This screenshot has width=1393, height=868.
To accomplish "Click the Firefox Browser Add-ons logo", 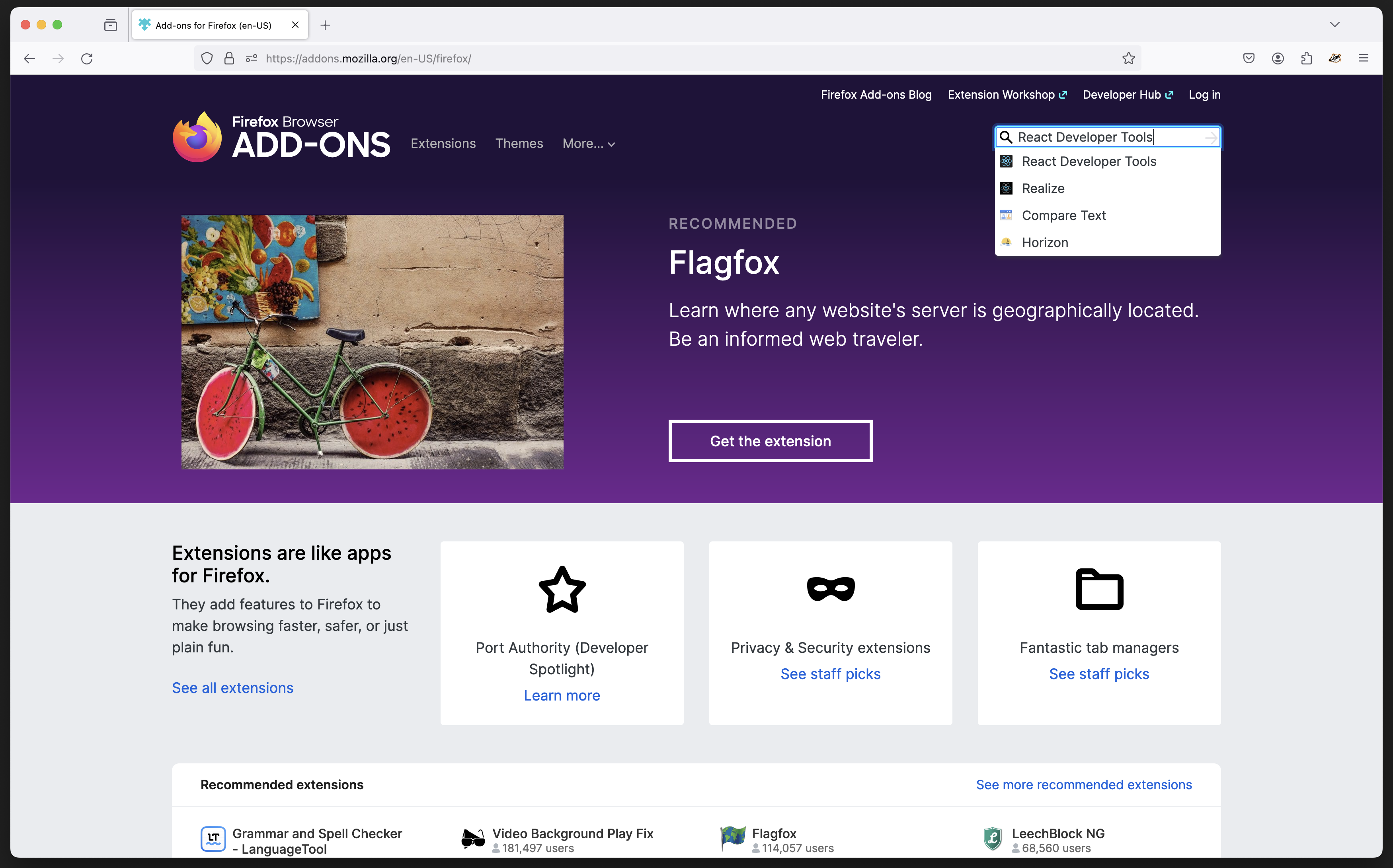I will (281, 137).
